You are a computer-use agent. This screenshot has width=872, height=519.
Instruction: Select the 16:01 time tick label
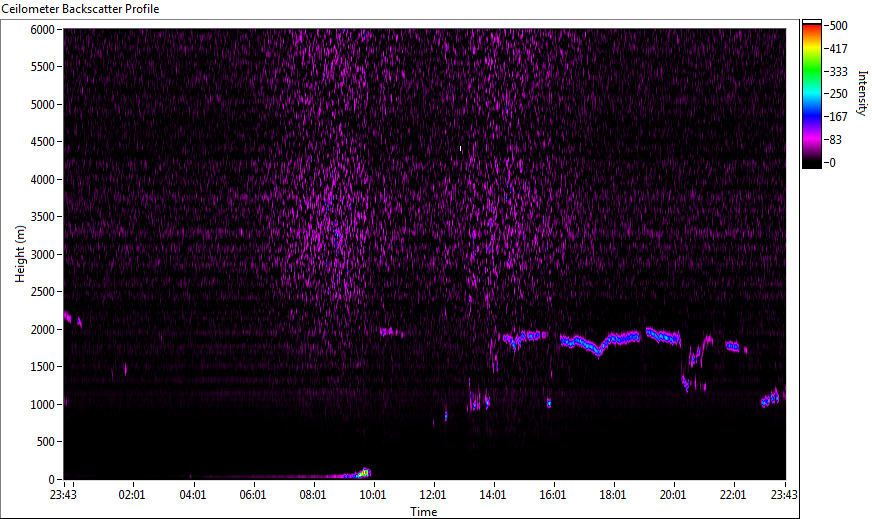click(553, 495)
